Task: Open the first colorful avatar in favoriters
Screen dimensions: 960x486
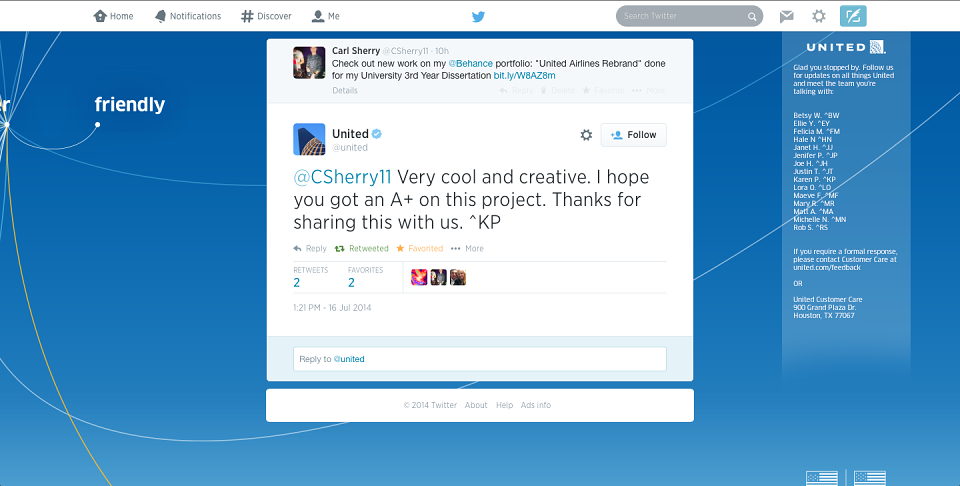Action: coord(419,277)
